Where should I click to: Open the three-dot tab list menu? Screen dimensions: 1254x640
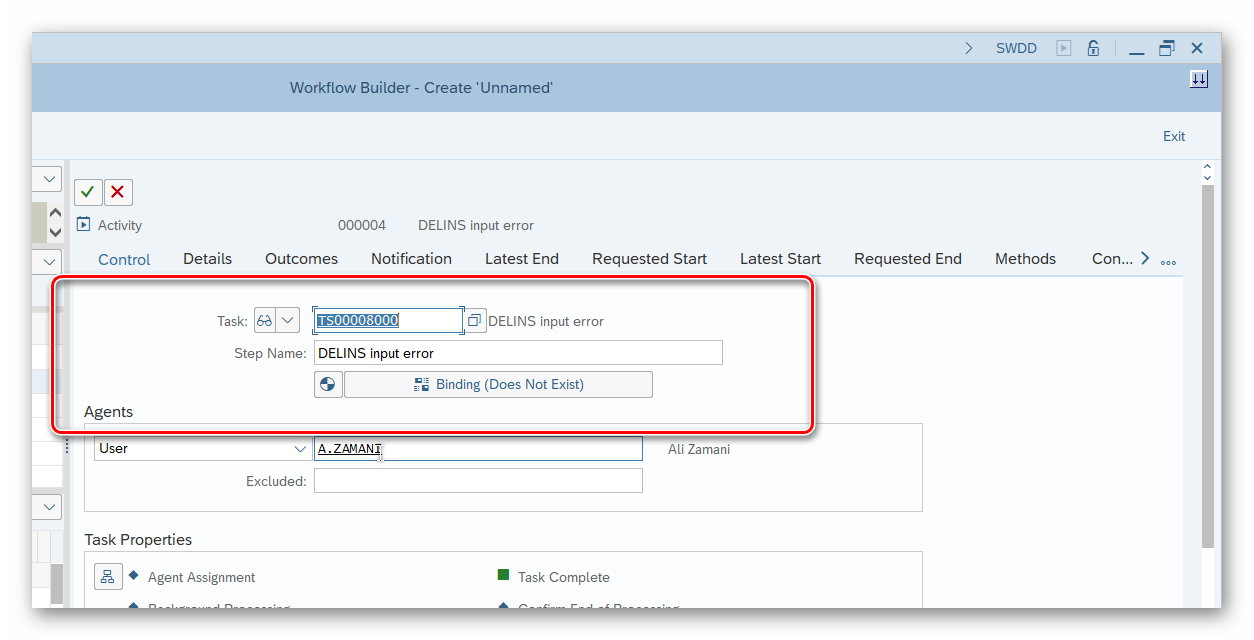point(1168,262)
